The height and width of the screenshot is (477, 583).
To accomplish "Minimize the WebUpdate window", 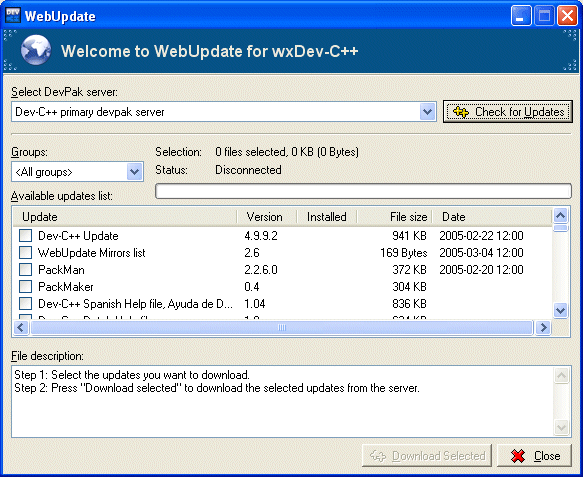I will 521,16.
